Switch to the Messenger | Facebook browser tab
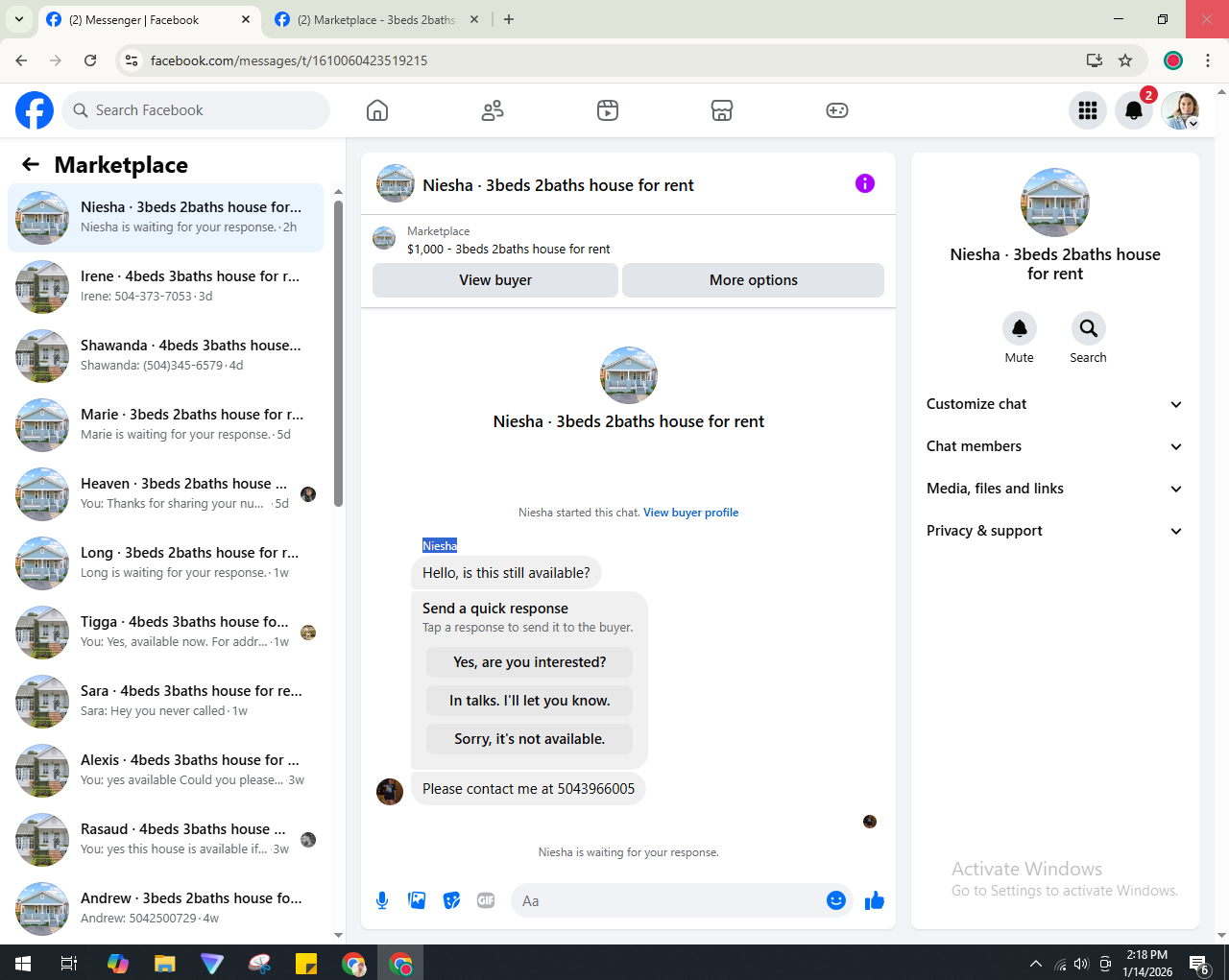This screenshot has width=1229, height=980. tap(149, 19)
